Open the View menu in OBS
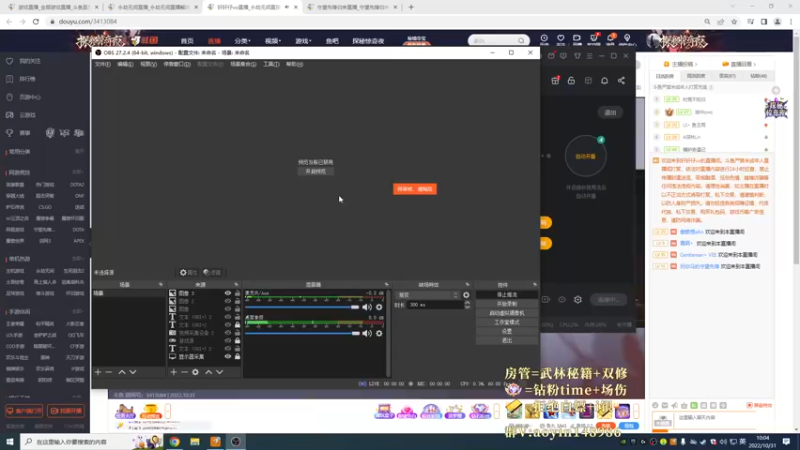The height and width of the screenshot is (450, 800). click(x=148, y=64)
